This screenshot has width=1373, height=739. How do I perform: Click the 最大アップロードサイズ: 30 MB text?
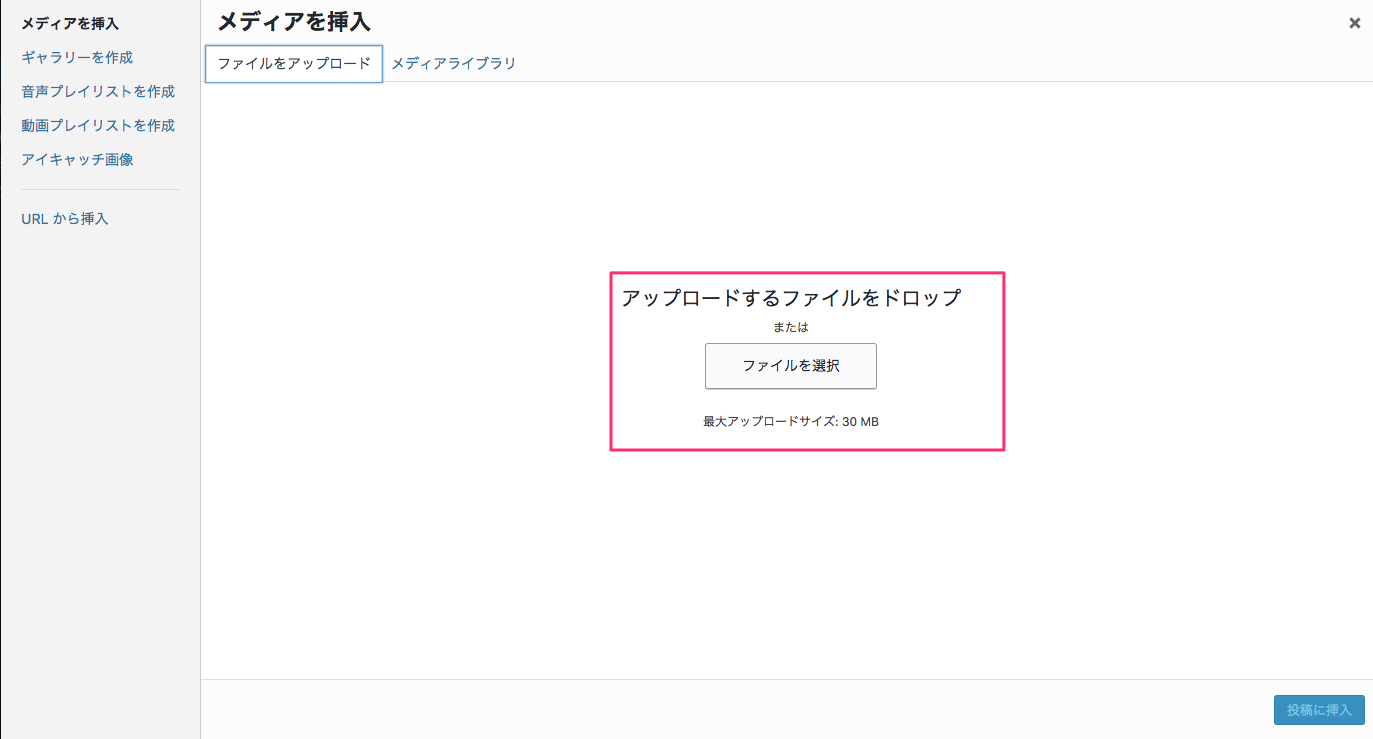tap(791, 422)
